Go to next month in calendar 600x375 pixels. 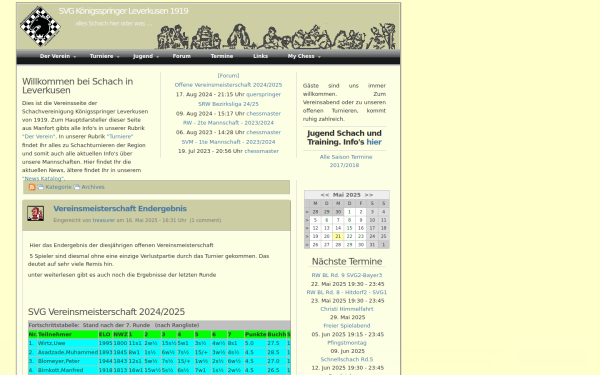tap(369, 195)
